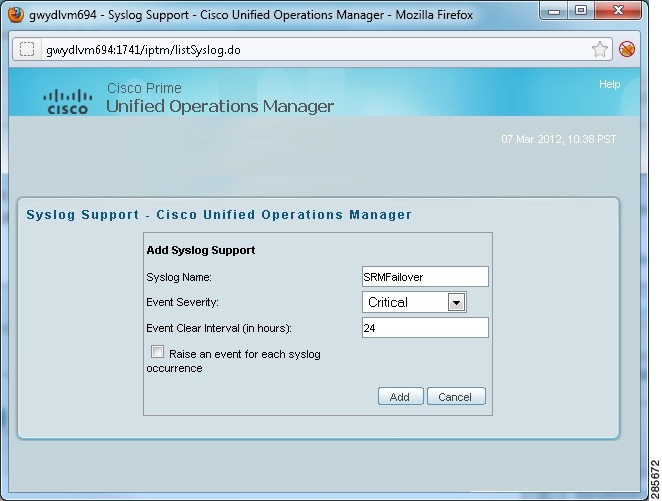
Task: Close the Firefox window
Action: tap(618, 11)
